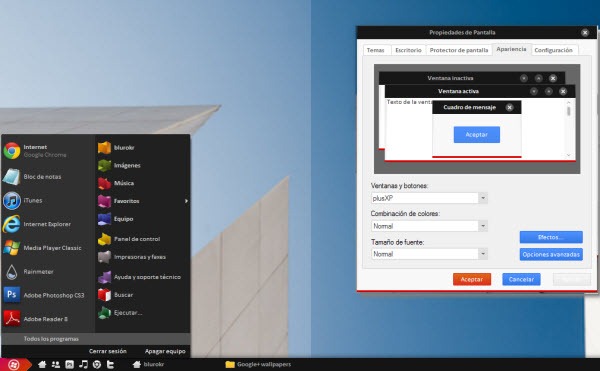
Task: Click the home icon in quick launch
Action: click(42, 364)
